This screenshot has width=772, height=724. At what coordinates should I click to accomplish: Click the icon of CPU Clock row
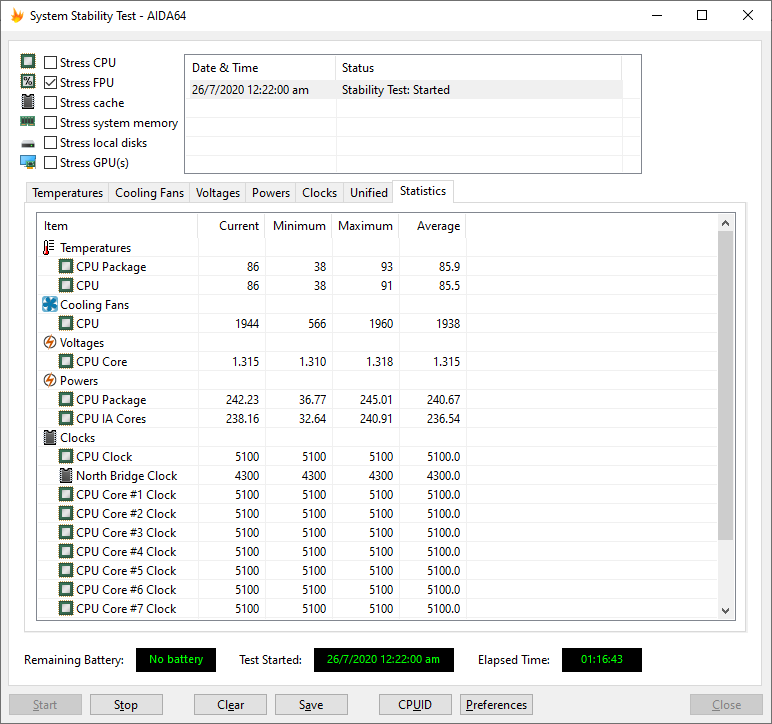[65, 456]
